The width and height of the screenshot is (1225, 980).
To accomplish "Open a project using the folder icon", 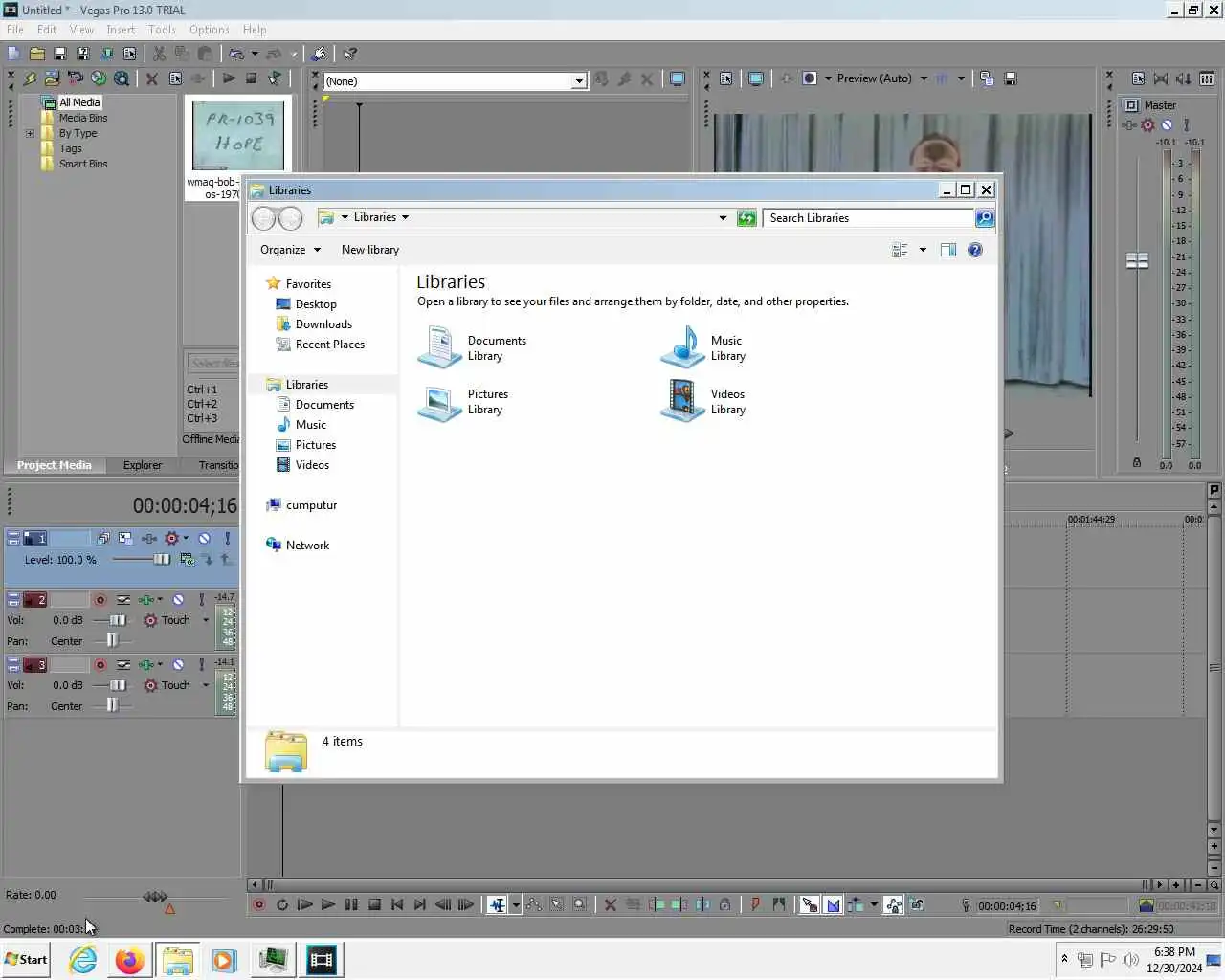I will pyautogui.click(x=36, y=54).
